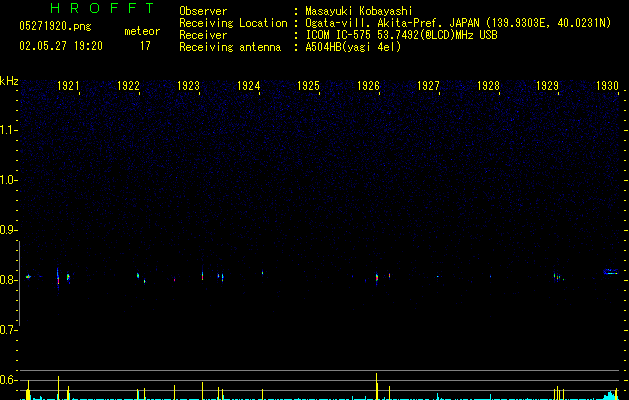
Task: Click the tallest yellow intensity spike at 1926
Action: point(377,386)
